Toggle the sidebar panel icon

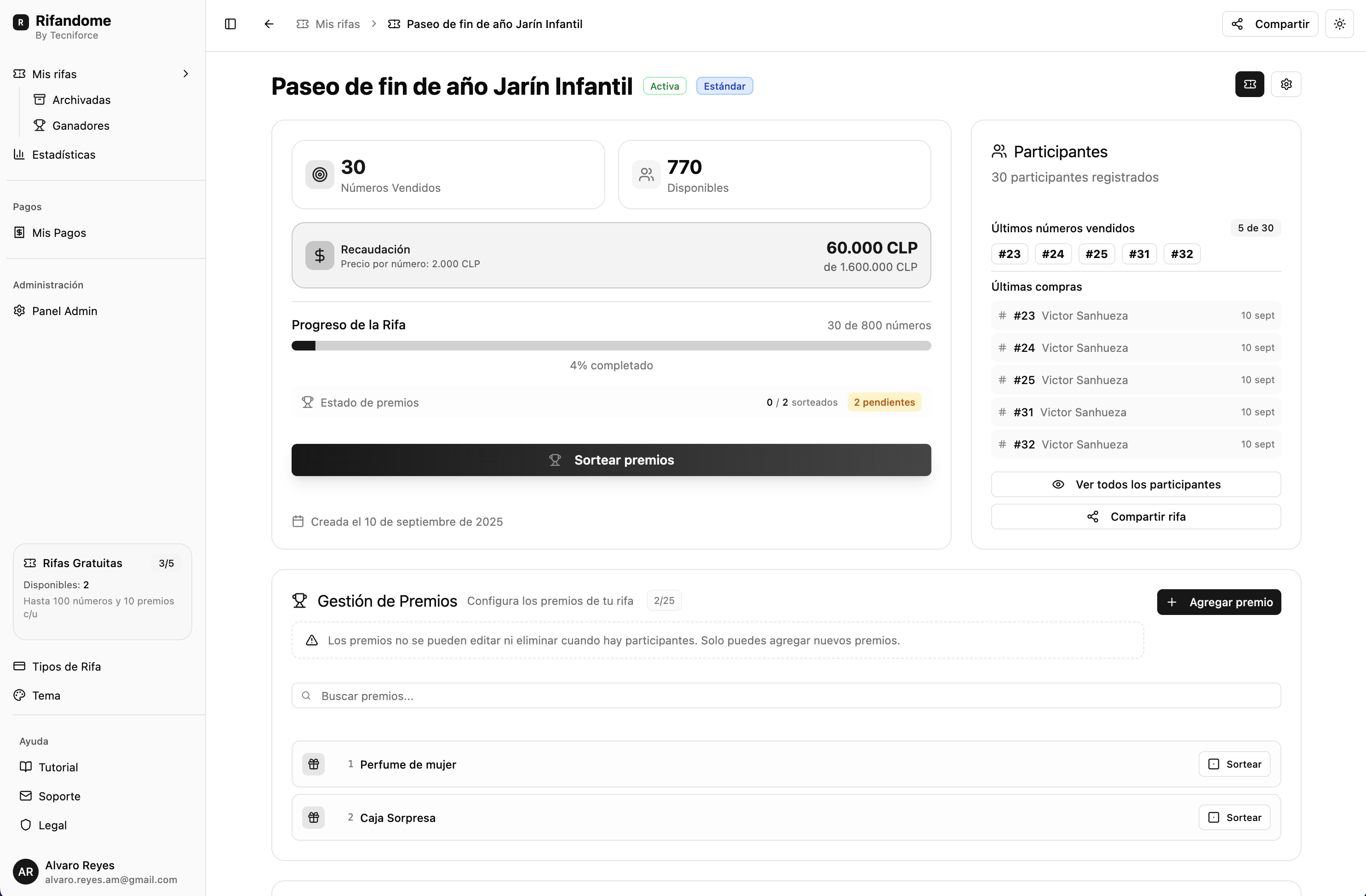pyautogui.click(x=230, y=24)
